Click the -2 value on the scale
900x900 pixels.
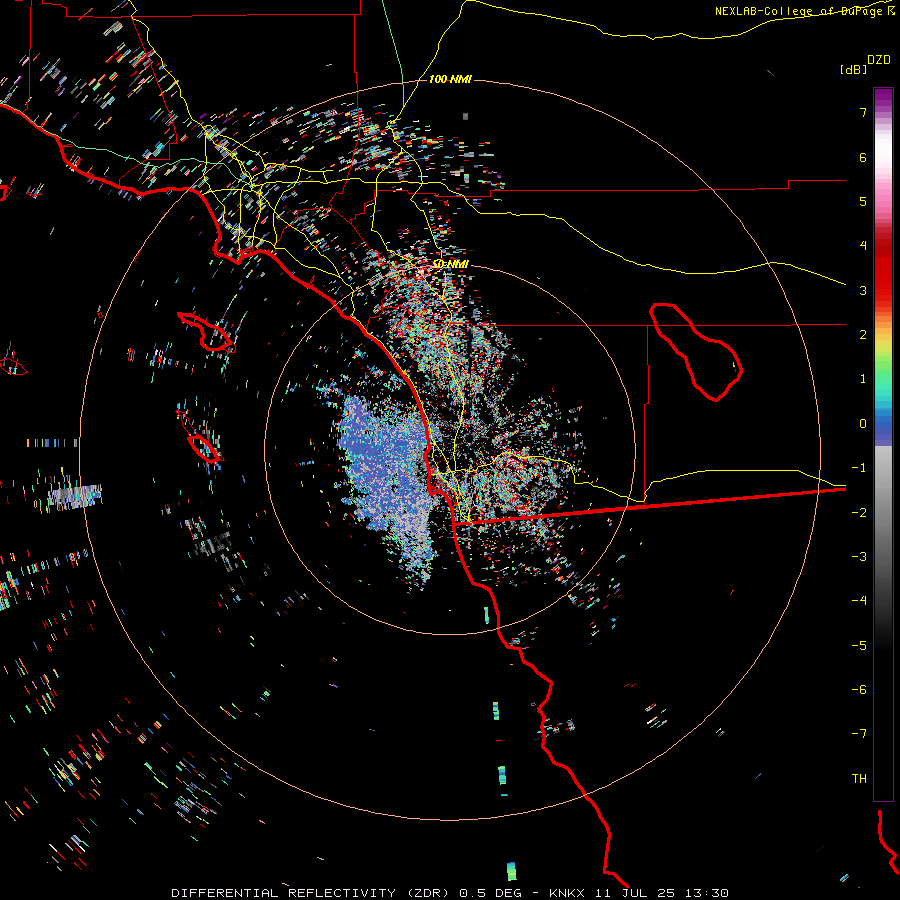click(859, 513)
